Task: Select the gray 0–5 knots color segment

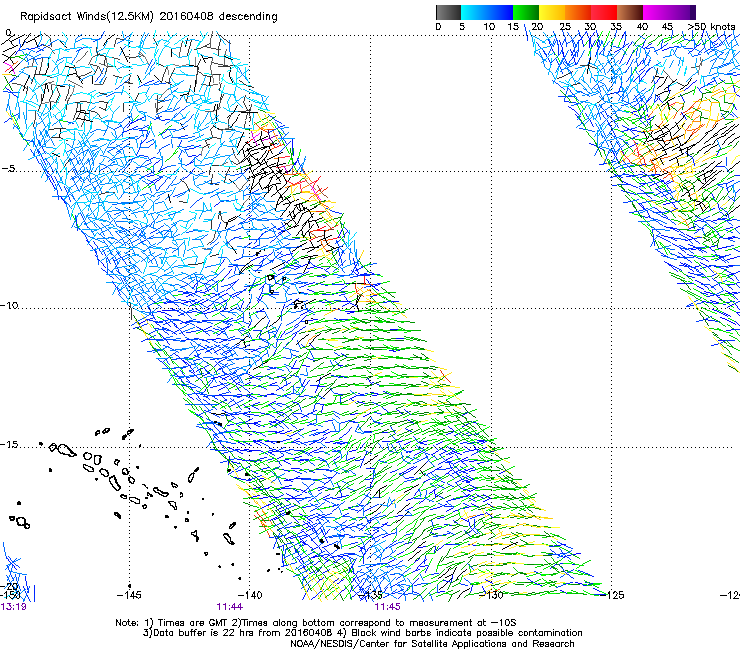Action: pyautogui.click(x=448, y=12)
